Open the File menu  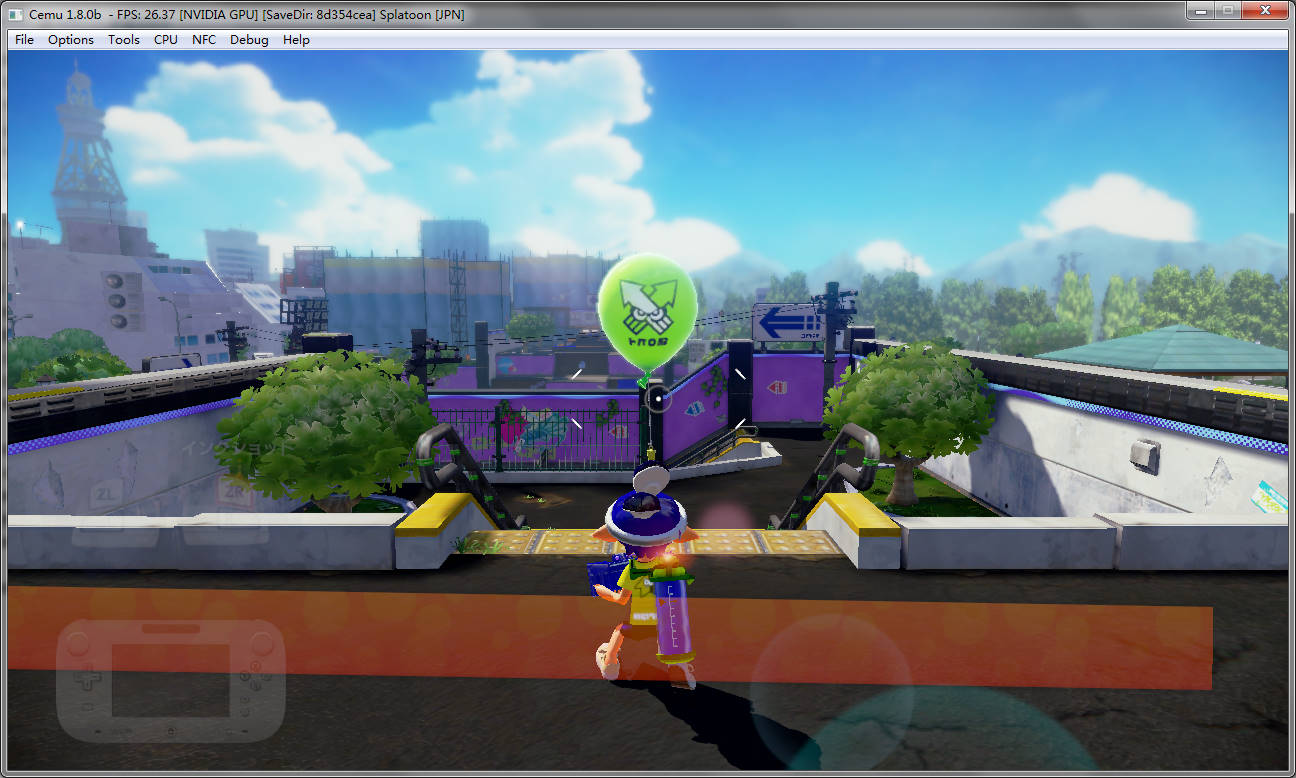point(24,40)
